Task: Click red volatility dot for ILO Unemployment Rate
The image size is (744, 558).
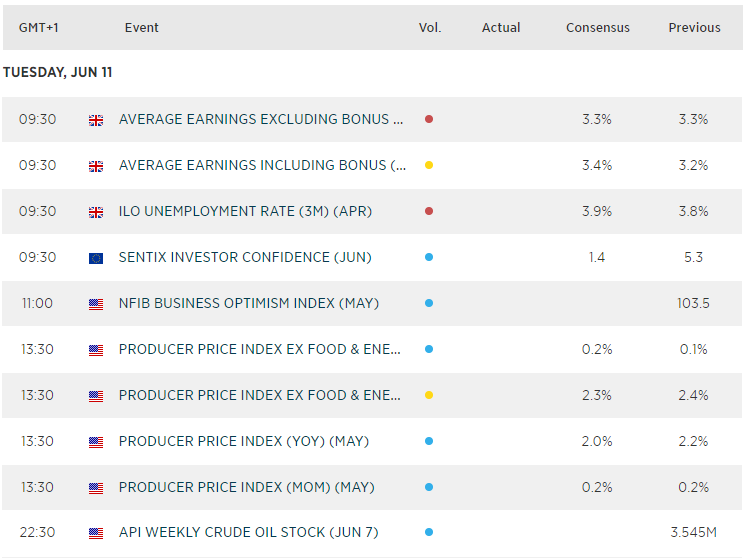Action: 429,211
